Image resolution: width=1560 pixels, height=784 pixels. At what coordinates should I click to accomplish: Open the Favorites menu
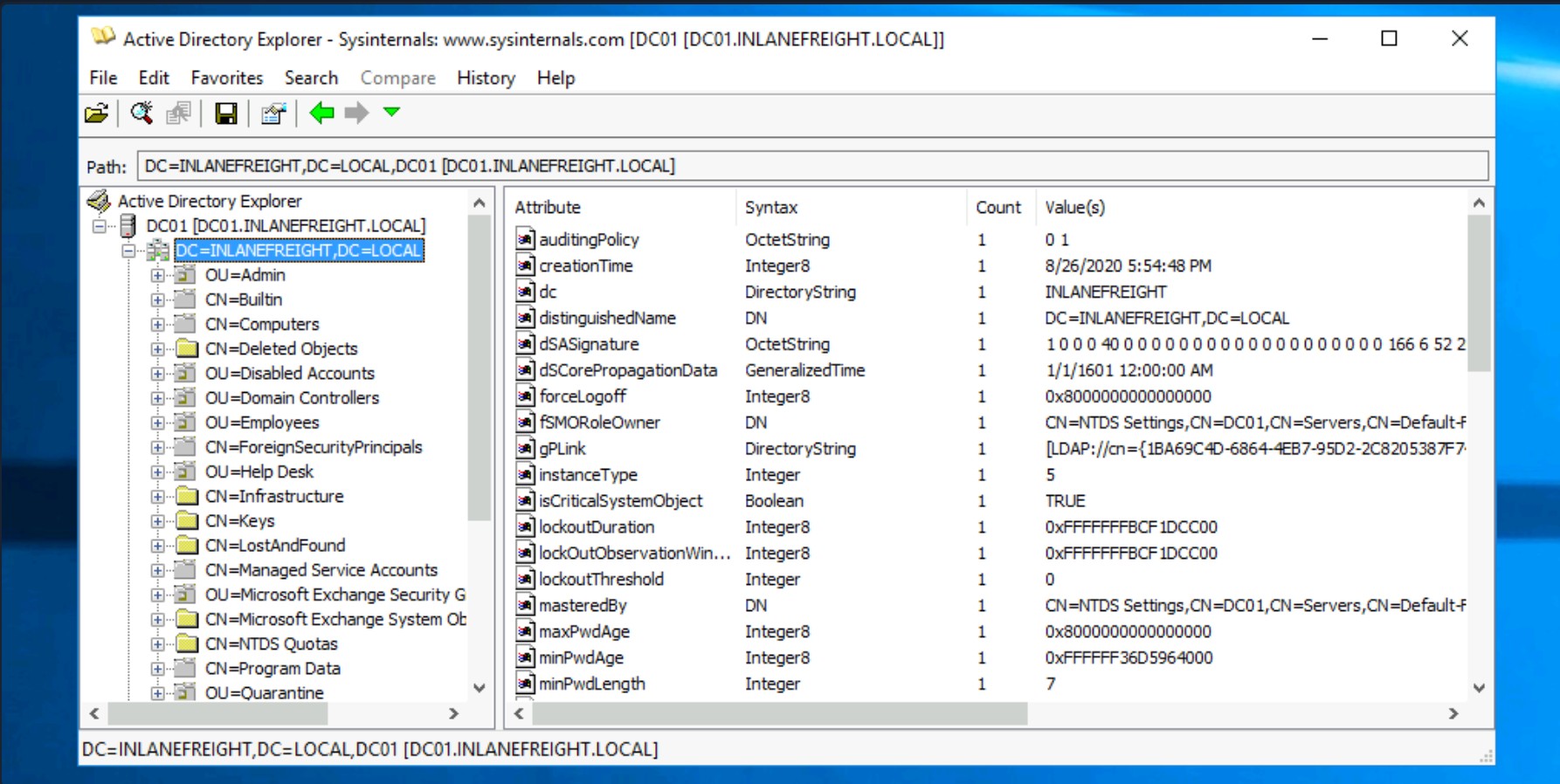click(x=227, y=78)
